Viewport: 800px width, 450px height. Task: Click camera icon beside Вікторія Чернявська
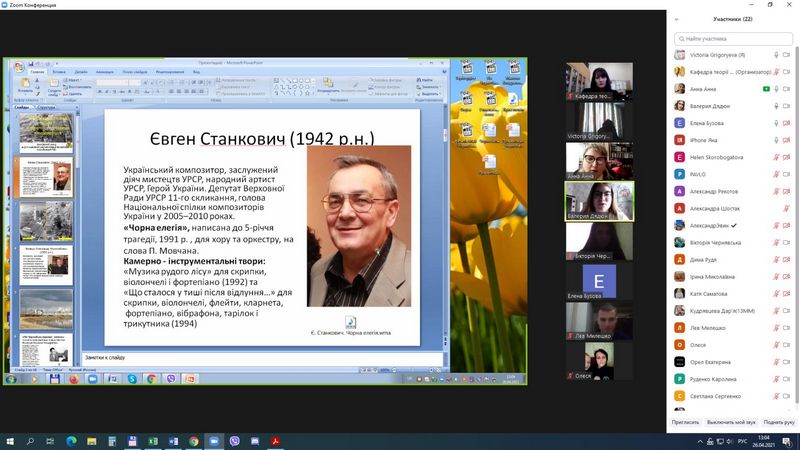coord(786,242)
